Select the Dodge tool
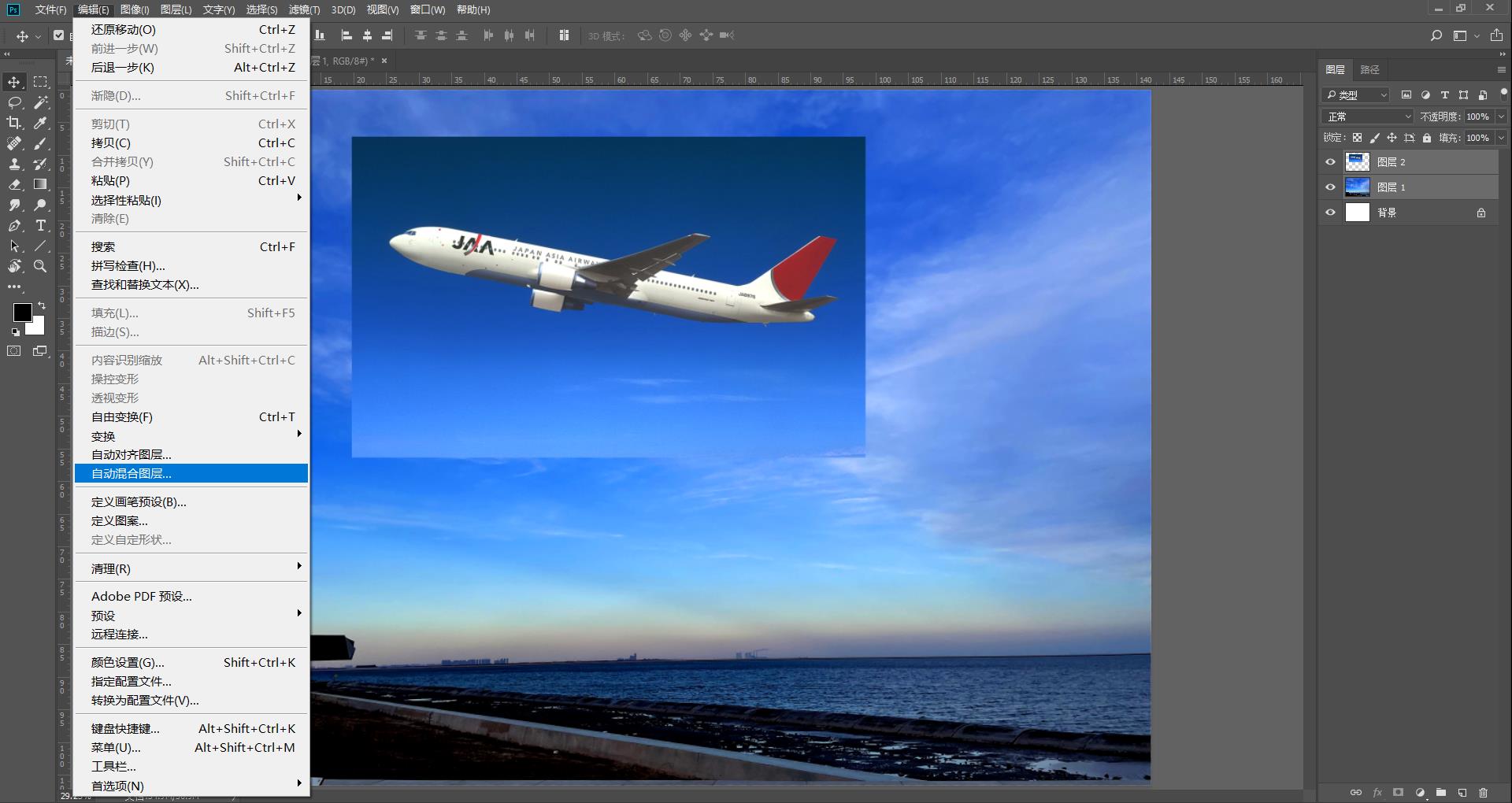 (x=40, y=205)
